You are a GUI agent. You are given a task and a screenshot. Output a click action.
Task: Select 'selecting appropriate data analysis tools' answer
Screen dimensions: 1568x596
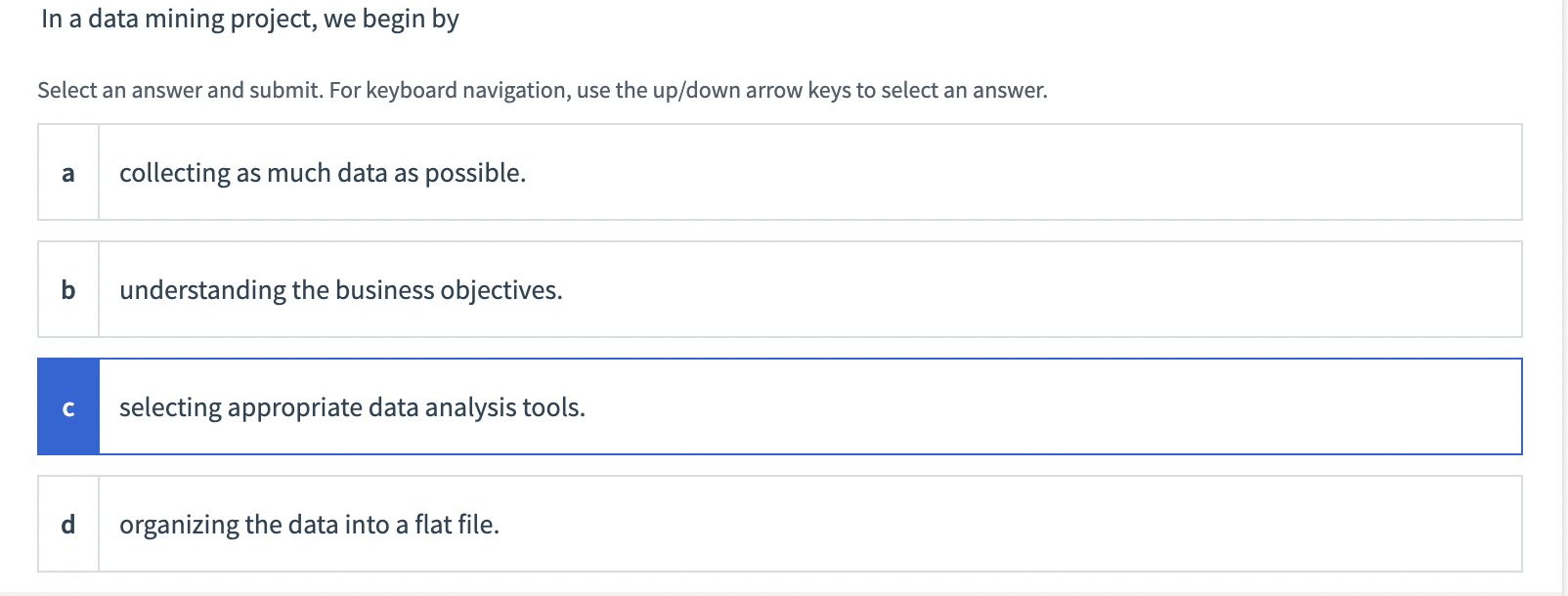tap(352, 407)
